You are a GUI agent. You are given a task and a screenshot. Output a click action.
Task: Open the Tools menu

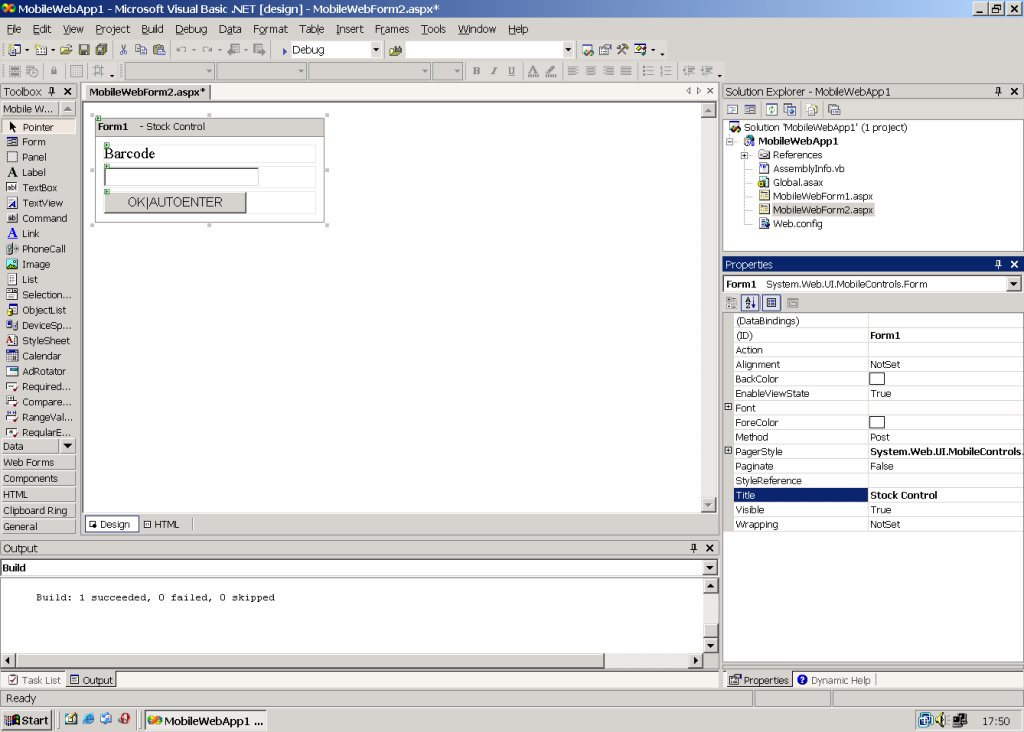point(433,29)
